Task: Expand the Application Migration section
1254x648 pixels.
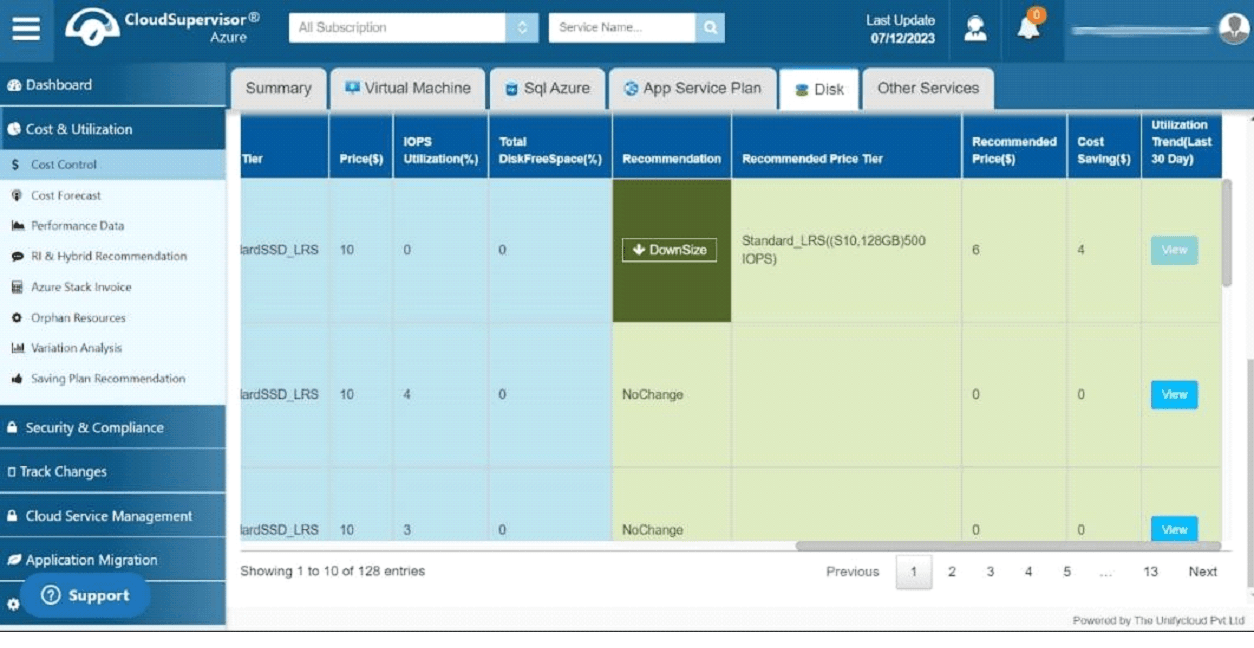Action: coord(113,560)
